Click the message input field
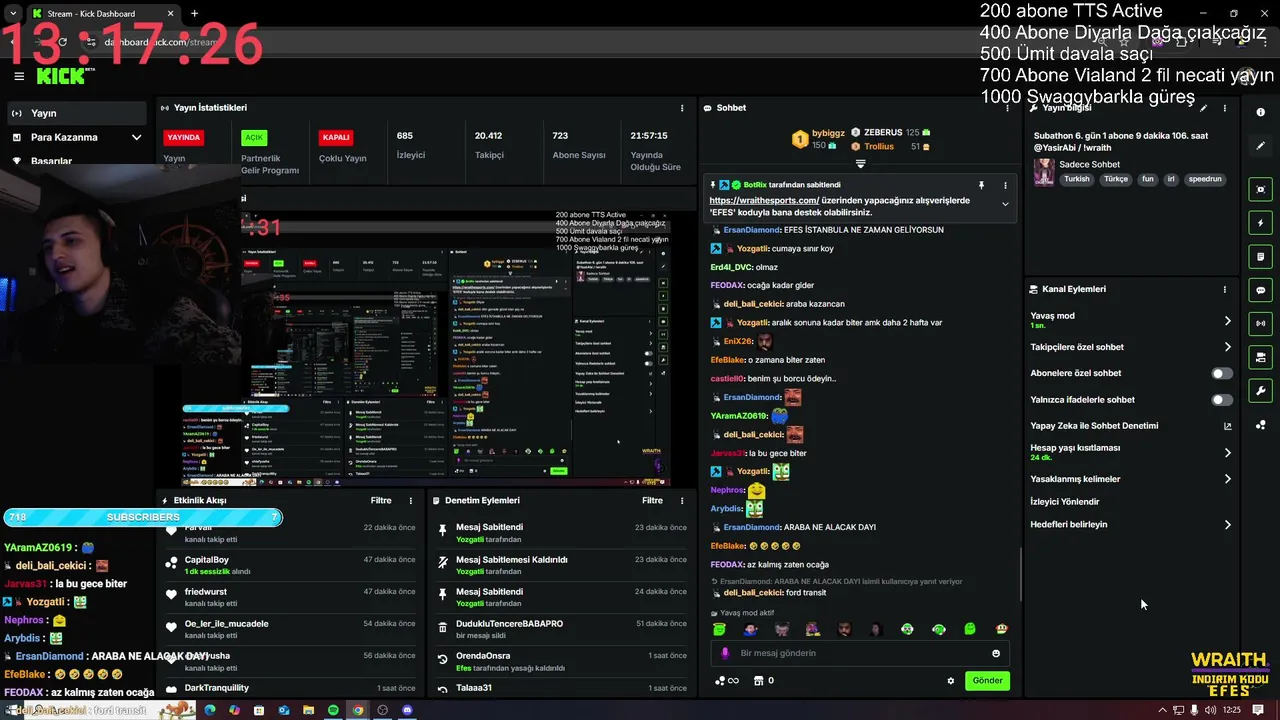Screen dimensions: 1280x720 [x=860, y=653]
